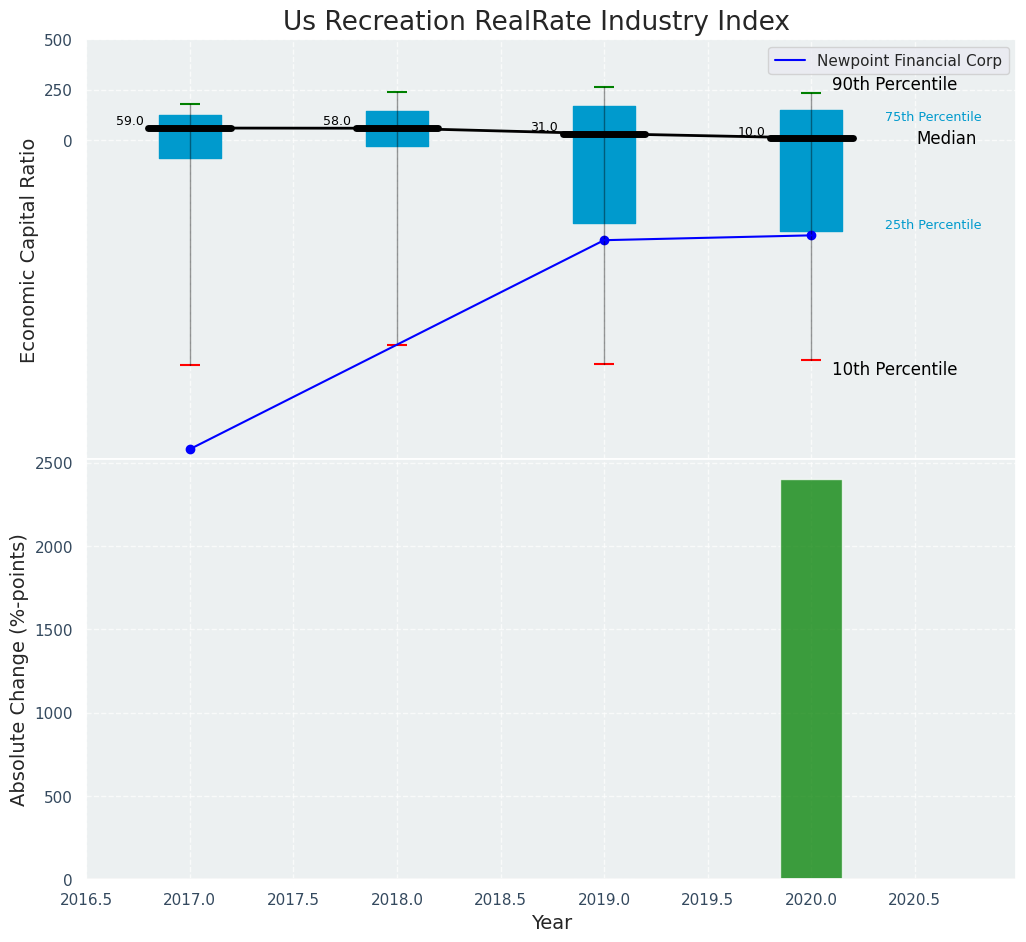Image resolution: width=1026 pixels, height=942 pixels.
Task: Click the Newpoint Financial Corp legend entry
Action: click(x=908, y=60)
